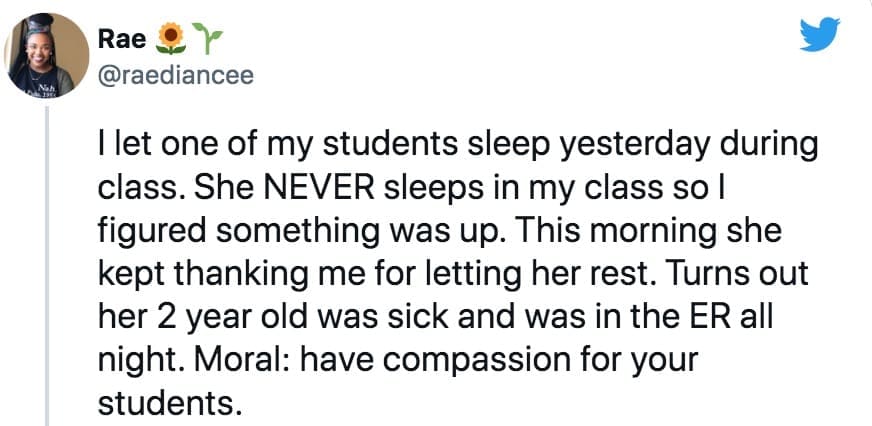Click the green seedling emoji
The image size is (872, 426).
206,39
